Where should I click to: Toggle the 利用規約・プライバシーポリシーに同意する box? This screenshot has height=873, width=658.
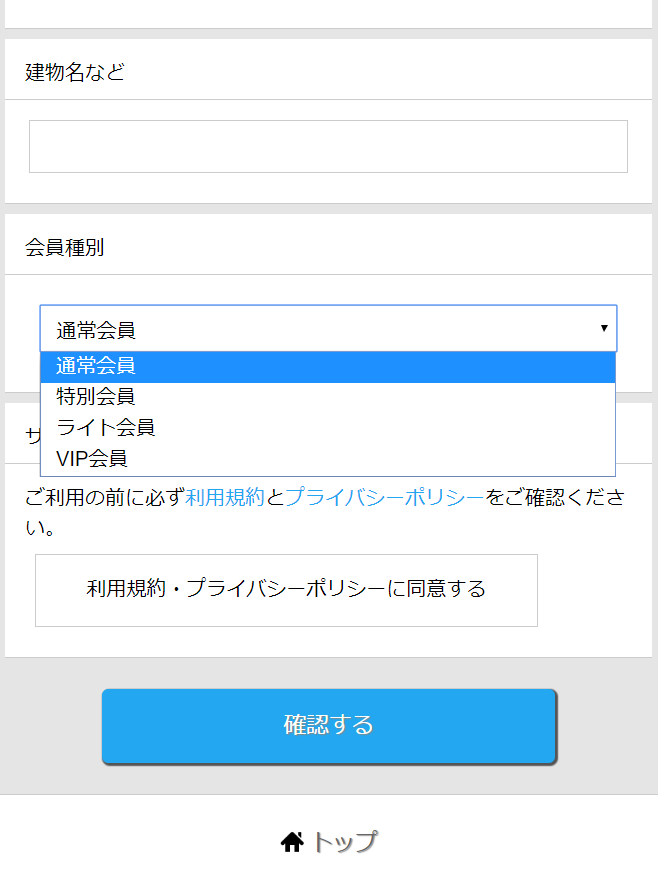286,590
